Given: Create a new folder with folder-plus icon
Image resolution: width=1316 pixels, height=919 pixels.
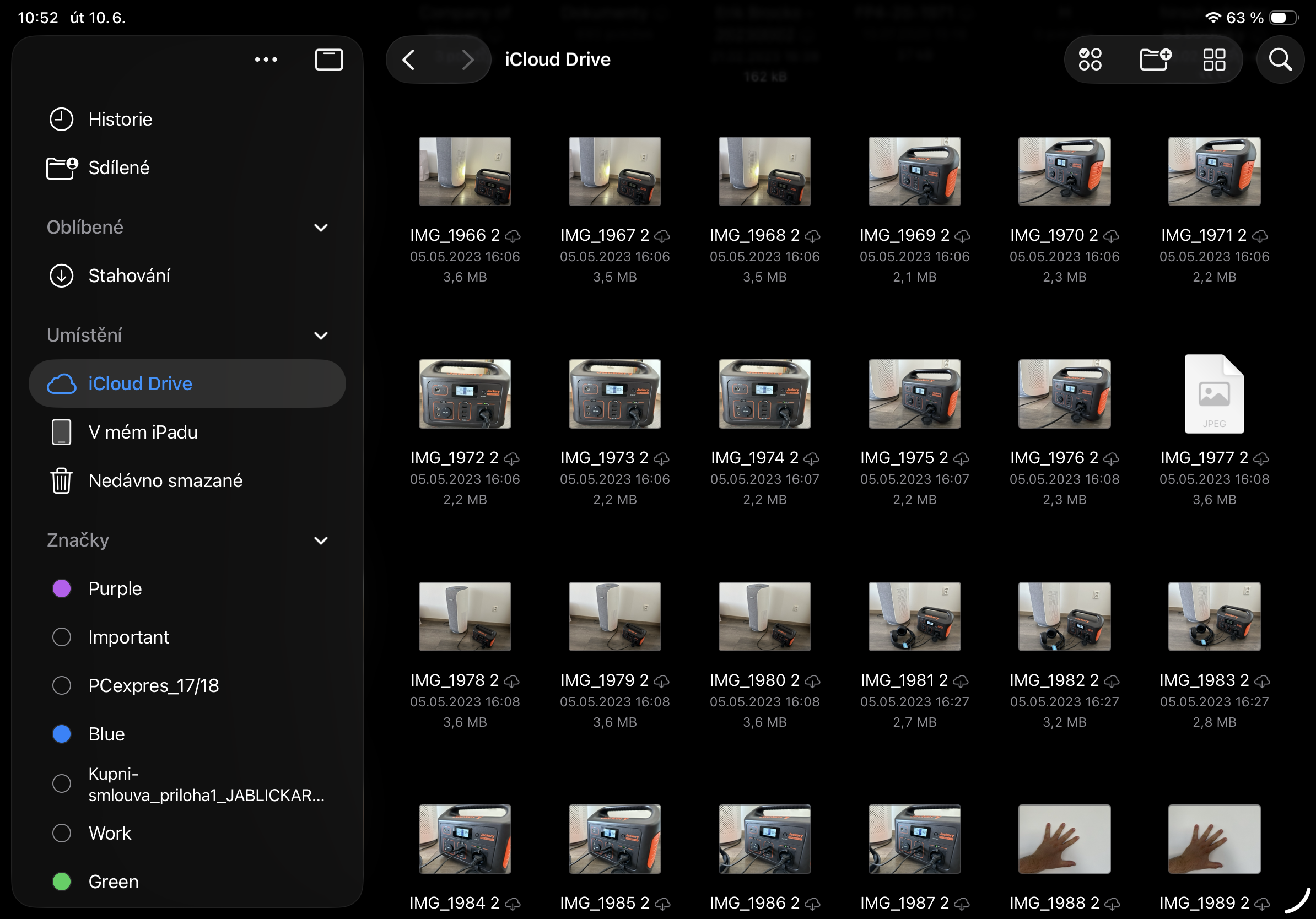Looking at the screenshot, I should click(x=1155, y=60).
